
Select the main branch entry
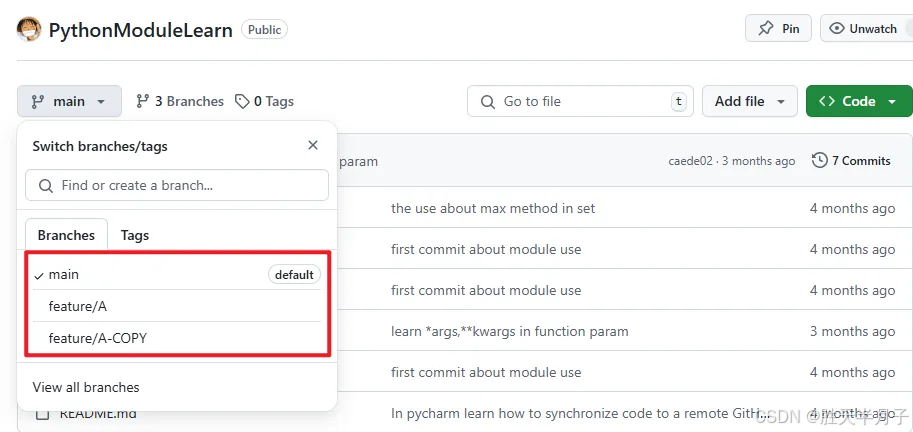[177, 274]
